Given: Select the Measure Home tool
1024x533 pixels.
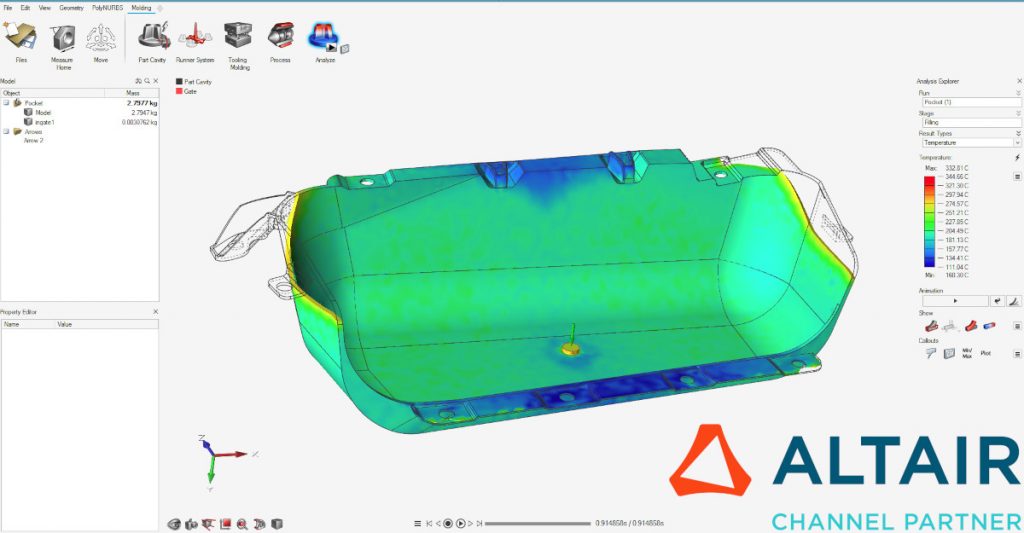Looking at the screenshot, I should pyautogui.click(x=63, y=38).
